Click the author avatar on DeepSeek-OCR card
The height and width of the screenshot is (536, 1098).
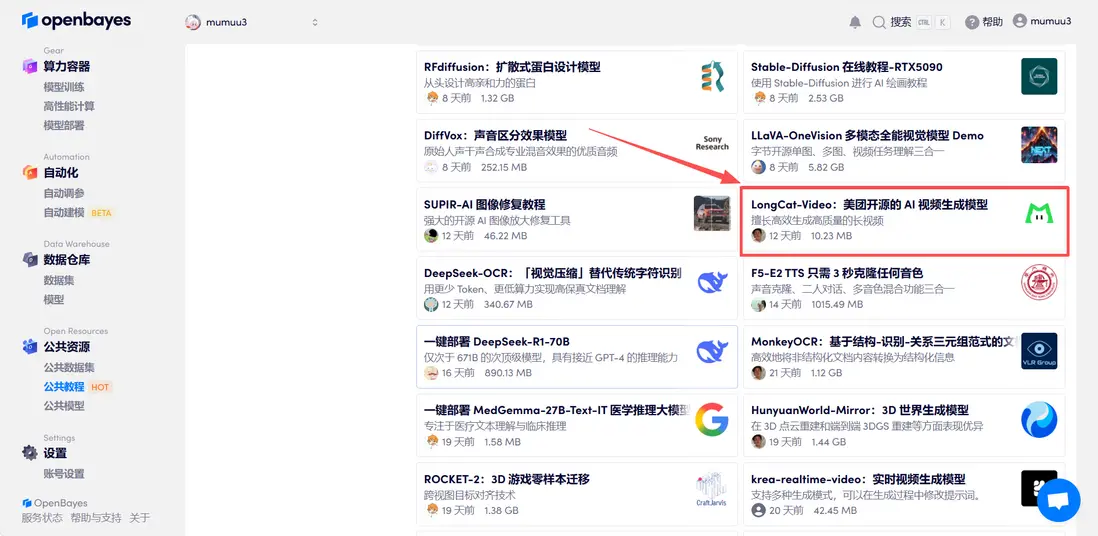431,304
